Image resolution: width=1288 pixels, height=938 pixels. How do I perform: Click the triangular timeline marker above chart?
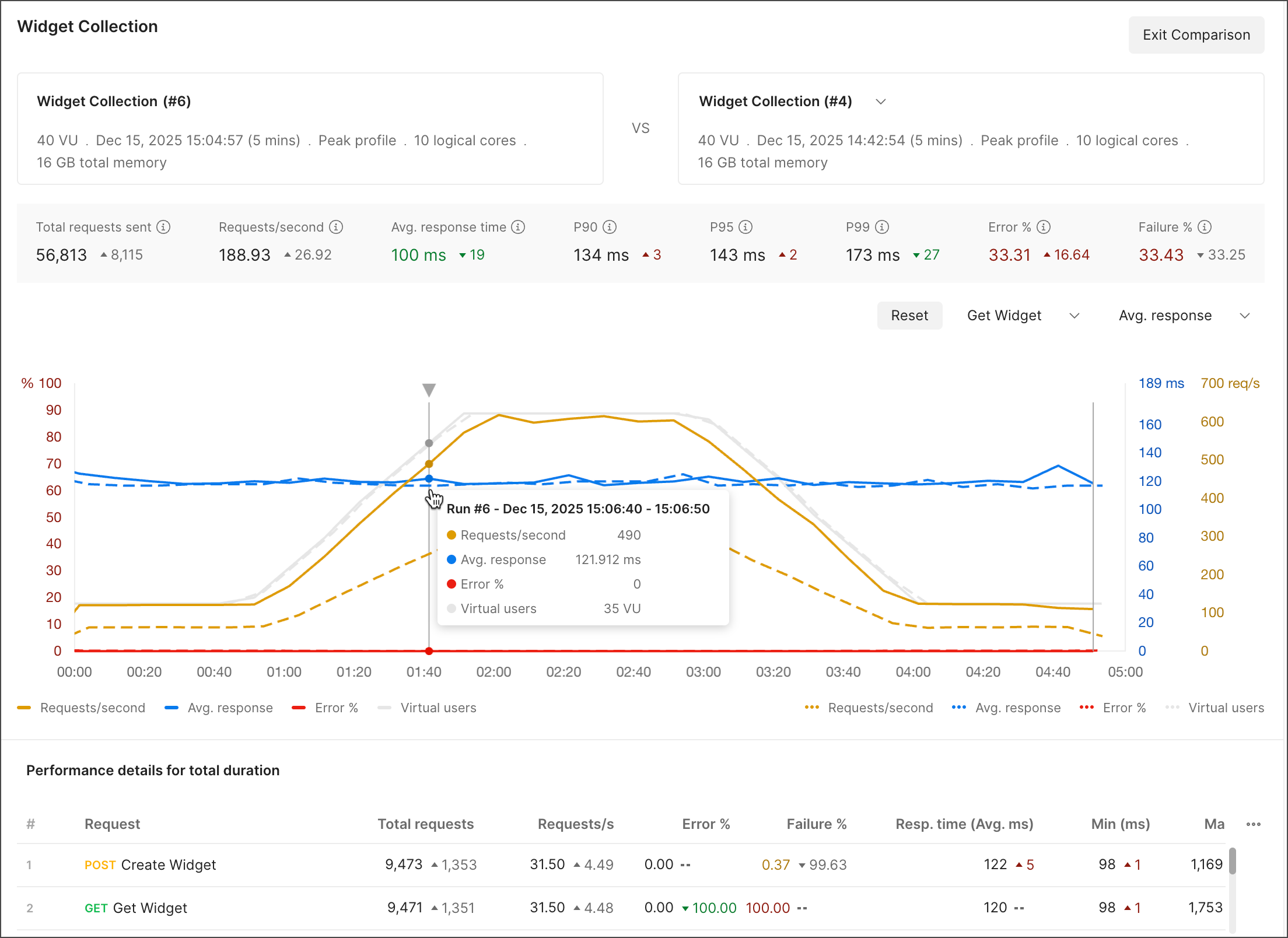(x=429, y=389)
